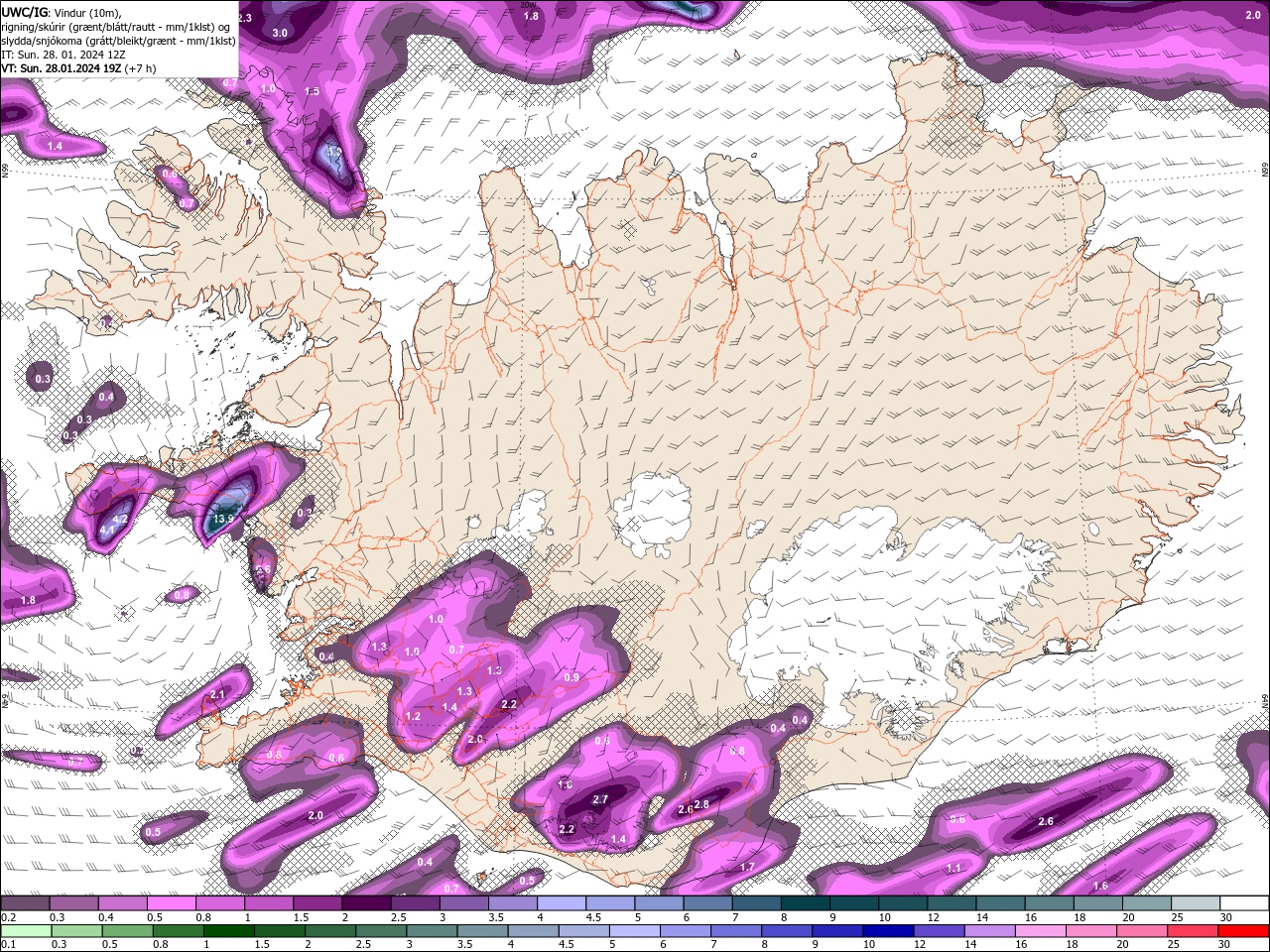Screen dimensions: 1270x952
Task: Pick the bright pink snow swatch between 0.5 and 0.8
Action: [171, 903]
